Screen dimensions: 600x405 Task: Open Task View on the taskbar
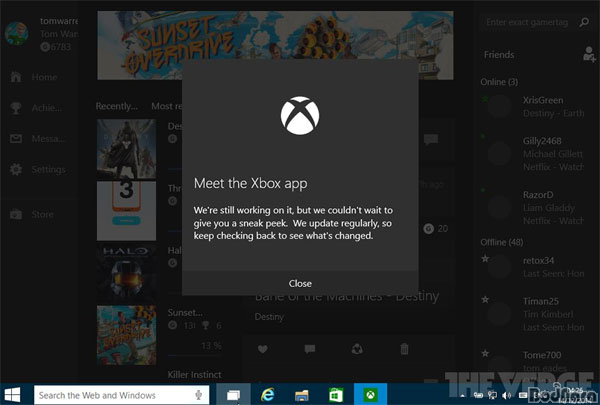[233, 395]
